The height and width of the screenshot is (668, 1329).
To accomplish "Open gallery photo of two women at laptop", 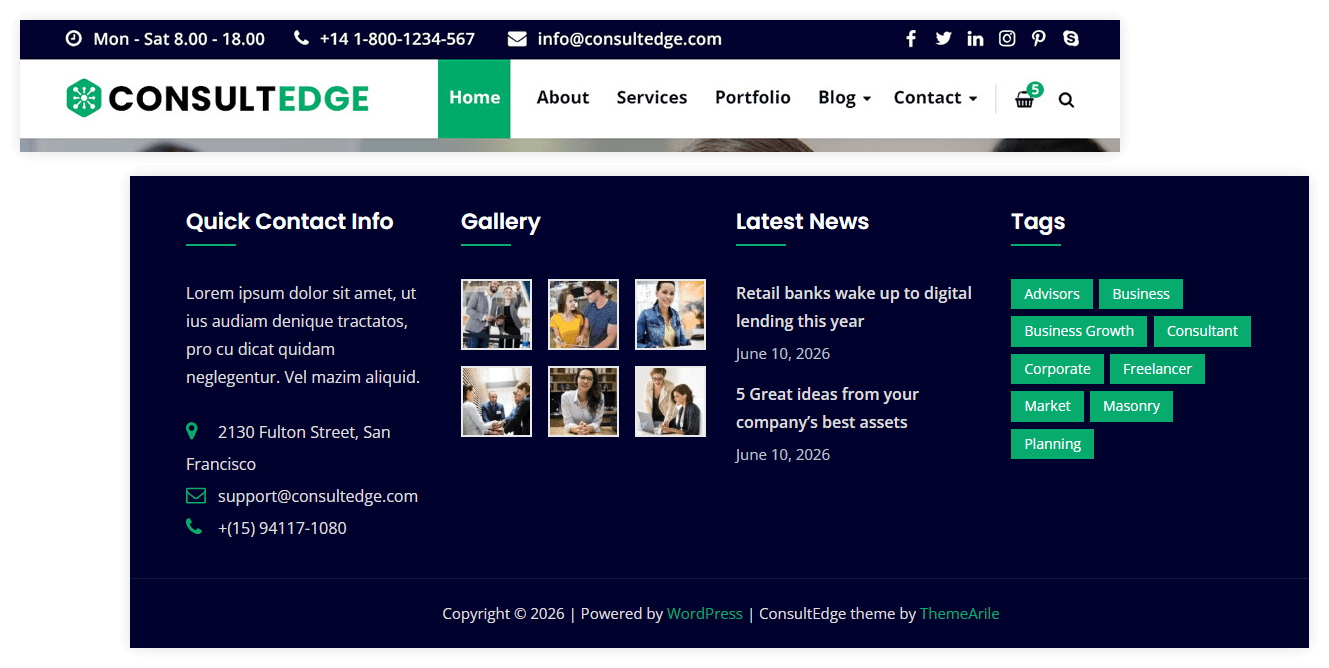I will click(670, 401).
